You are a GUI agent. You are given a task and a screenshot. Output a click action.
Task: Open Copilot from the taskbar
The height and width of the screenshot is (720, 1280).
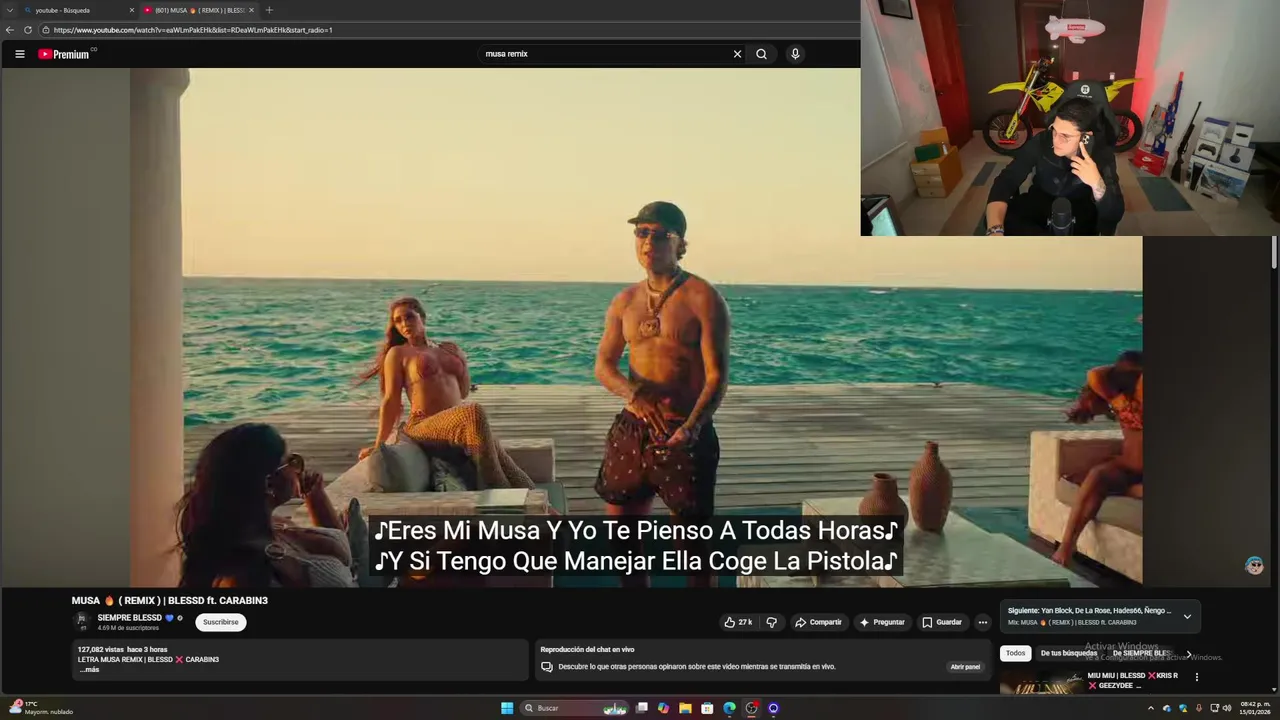[x=663, y=708]
